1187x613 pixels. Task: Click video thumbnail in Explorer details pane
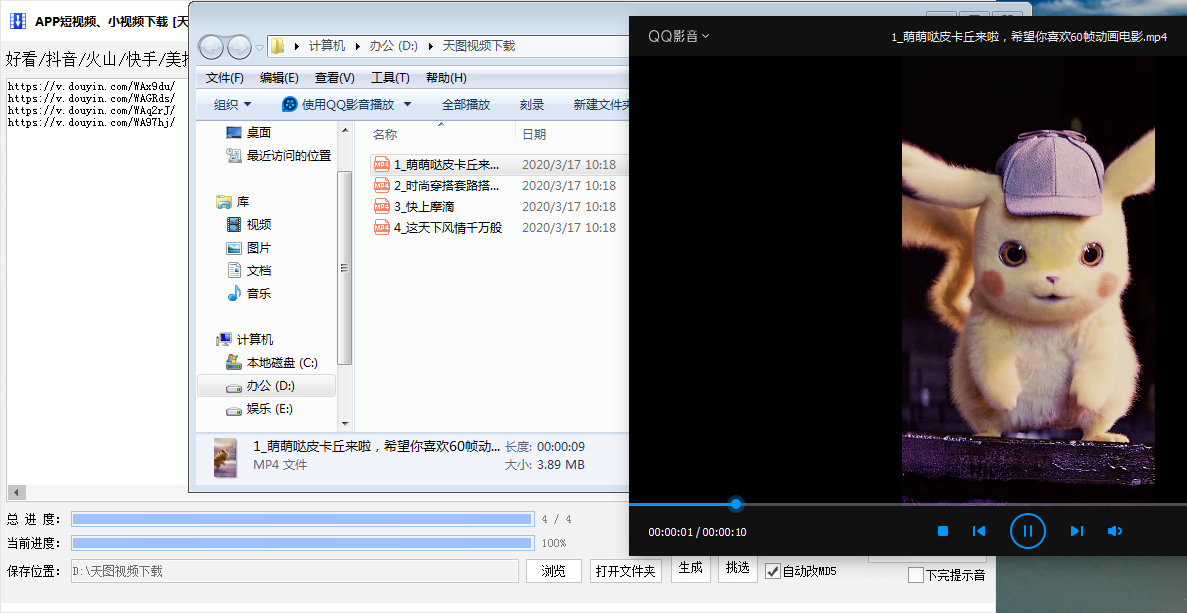[x=225, y=457]
